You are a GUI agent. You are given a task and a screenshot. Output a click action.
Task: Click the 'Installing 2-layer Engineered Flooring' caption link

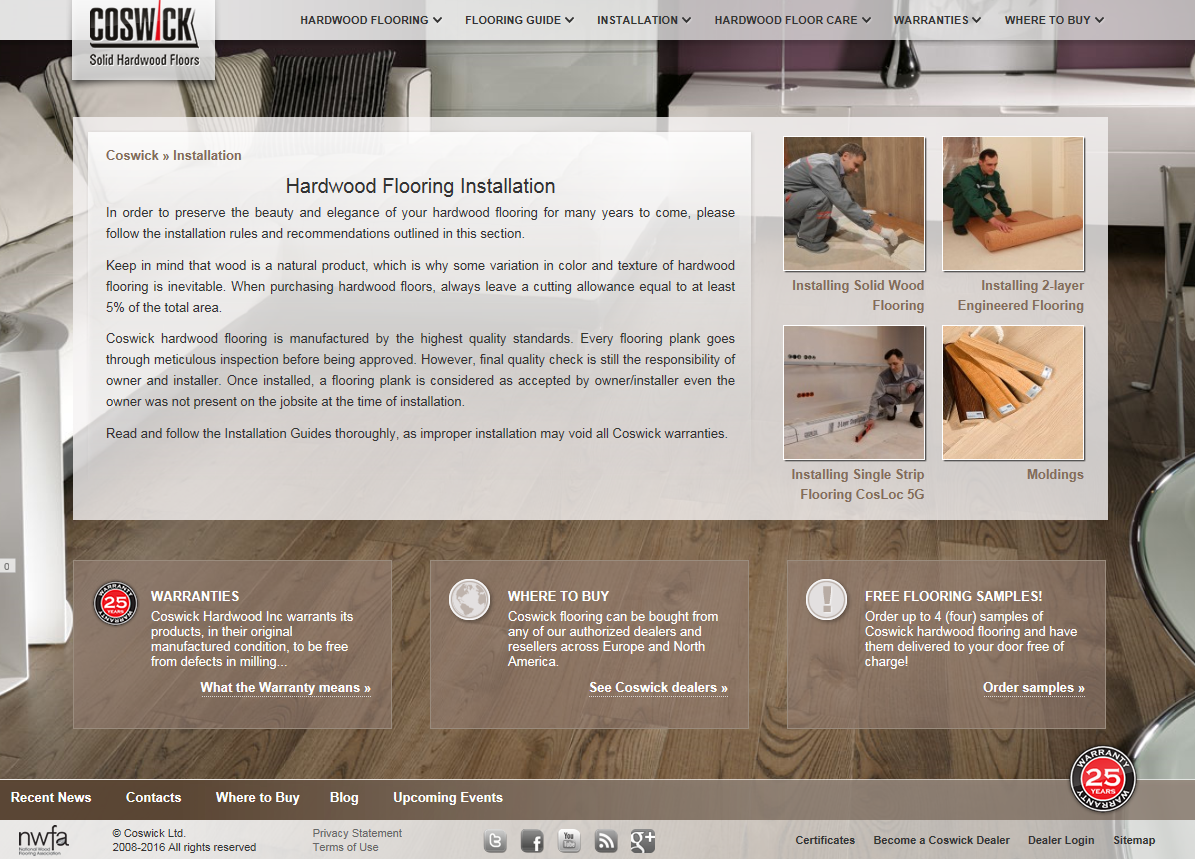point(1020,295)
